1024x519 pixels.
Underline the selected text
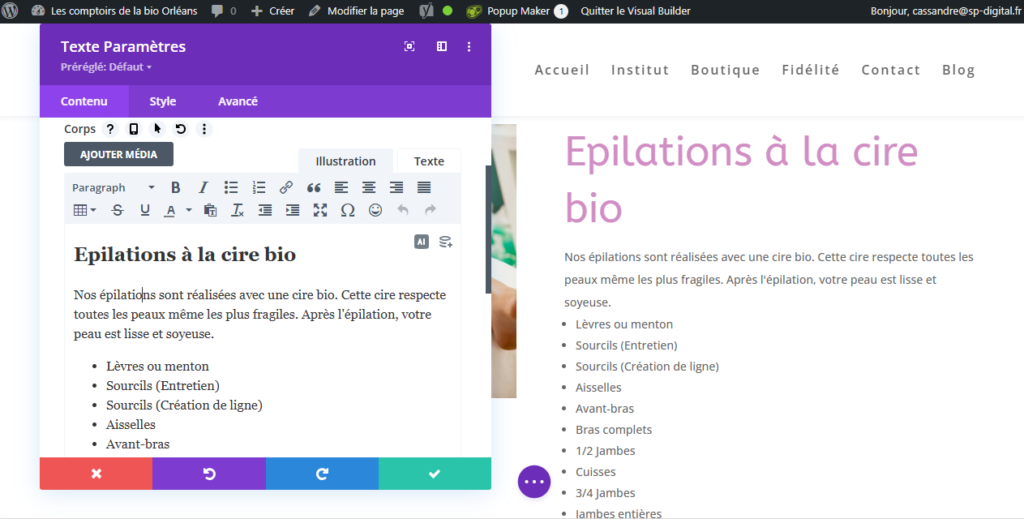click(x=145, y=210)
